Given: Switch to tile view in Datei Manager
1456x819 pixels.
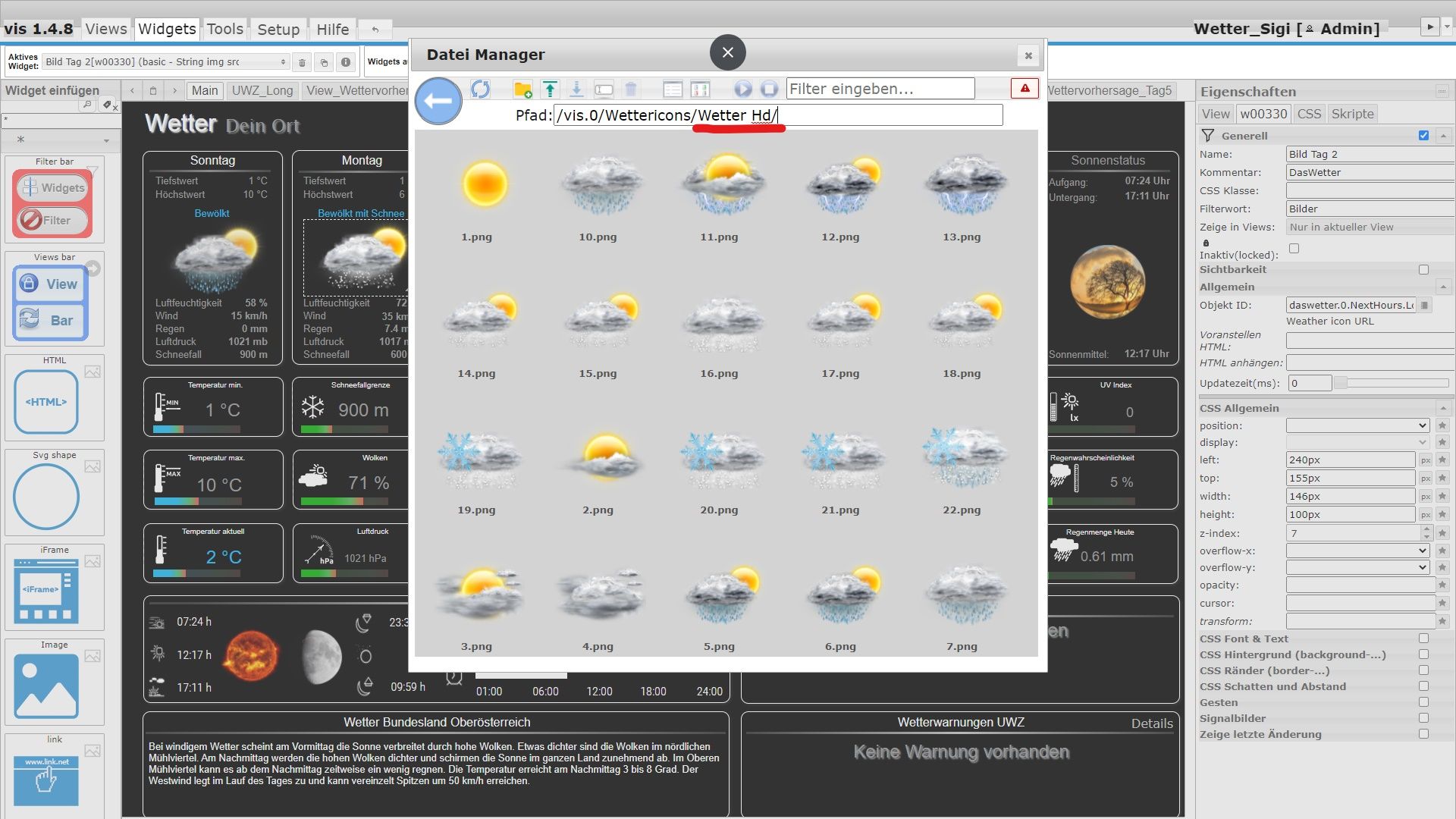Looking at the screenshot, I should [701, 89].
